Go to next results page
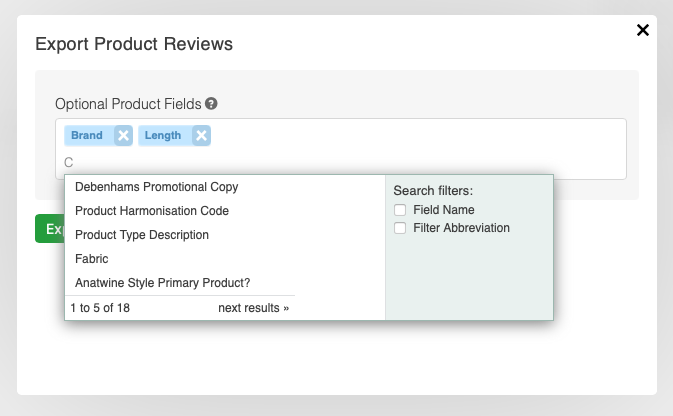 253,308
